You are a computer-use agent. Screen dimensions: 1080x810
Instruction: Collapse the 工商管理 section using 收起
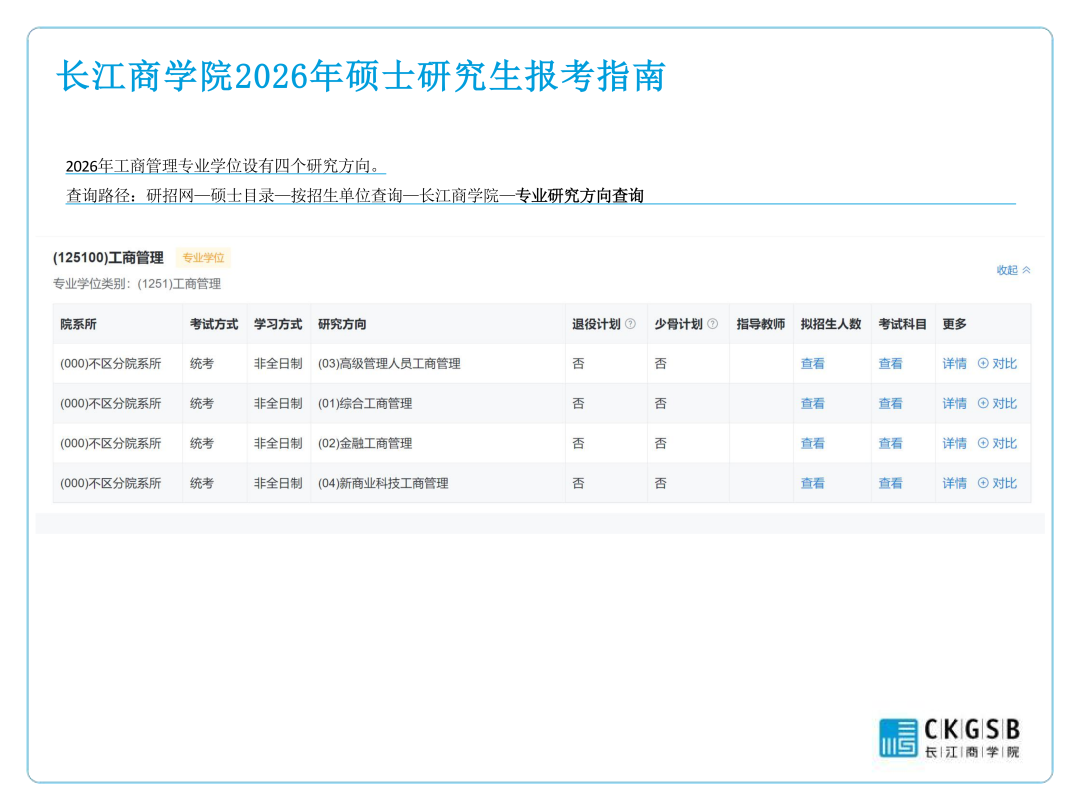(x=1012, y=270)
